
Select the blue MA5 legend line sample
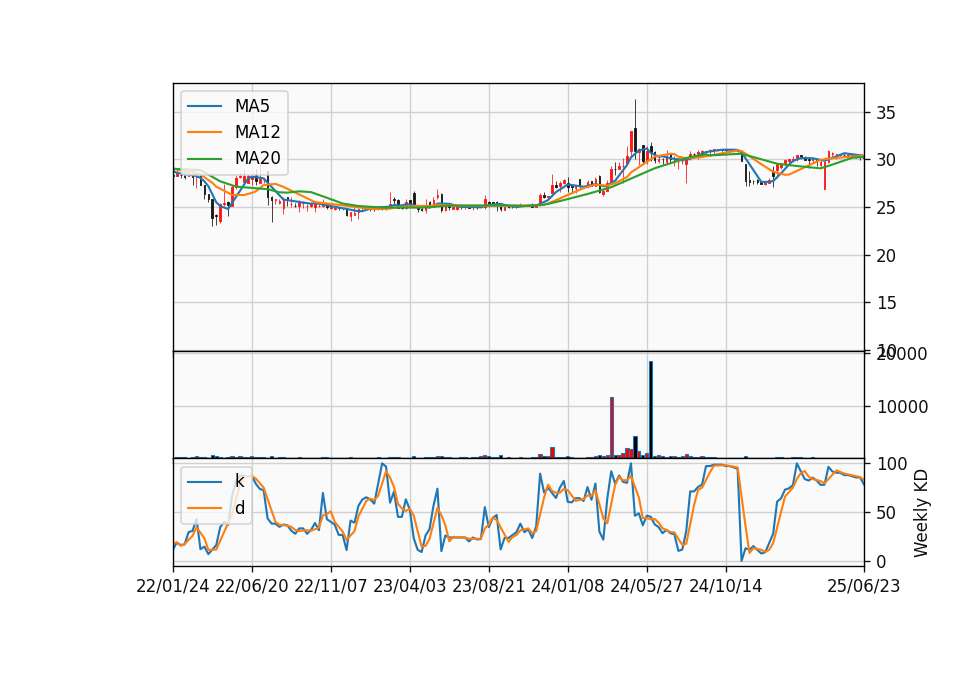204,106
